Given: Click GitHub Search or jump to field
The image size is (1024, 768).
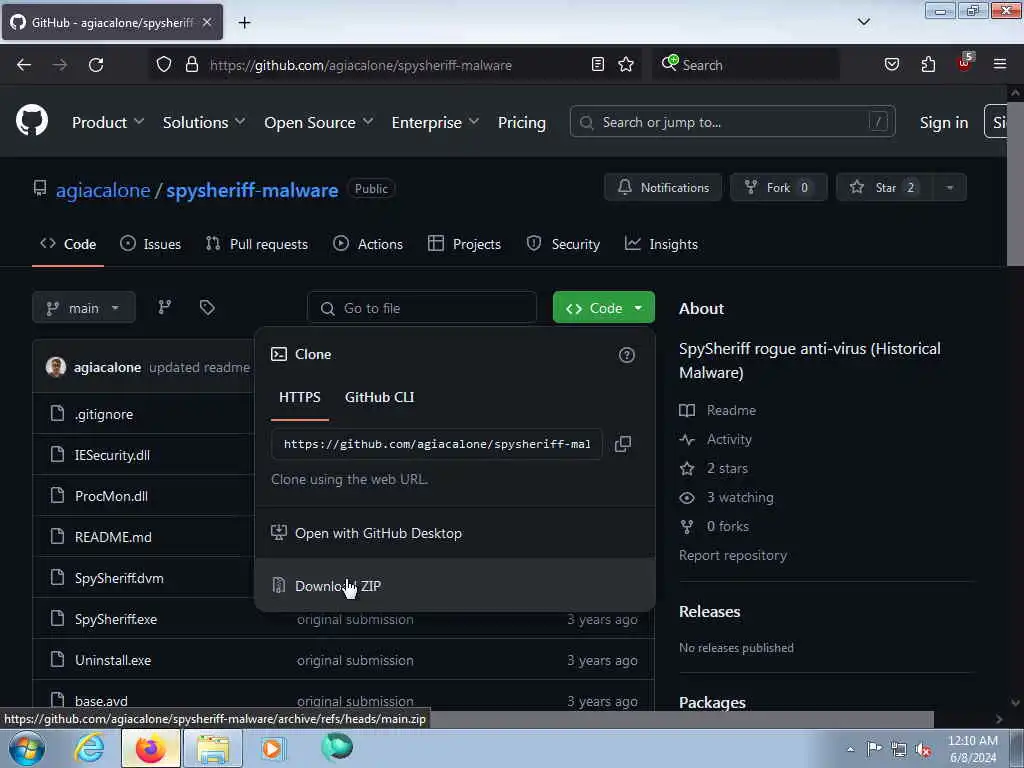Looking at the screenshot, I should click(x=732, y=122).
